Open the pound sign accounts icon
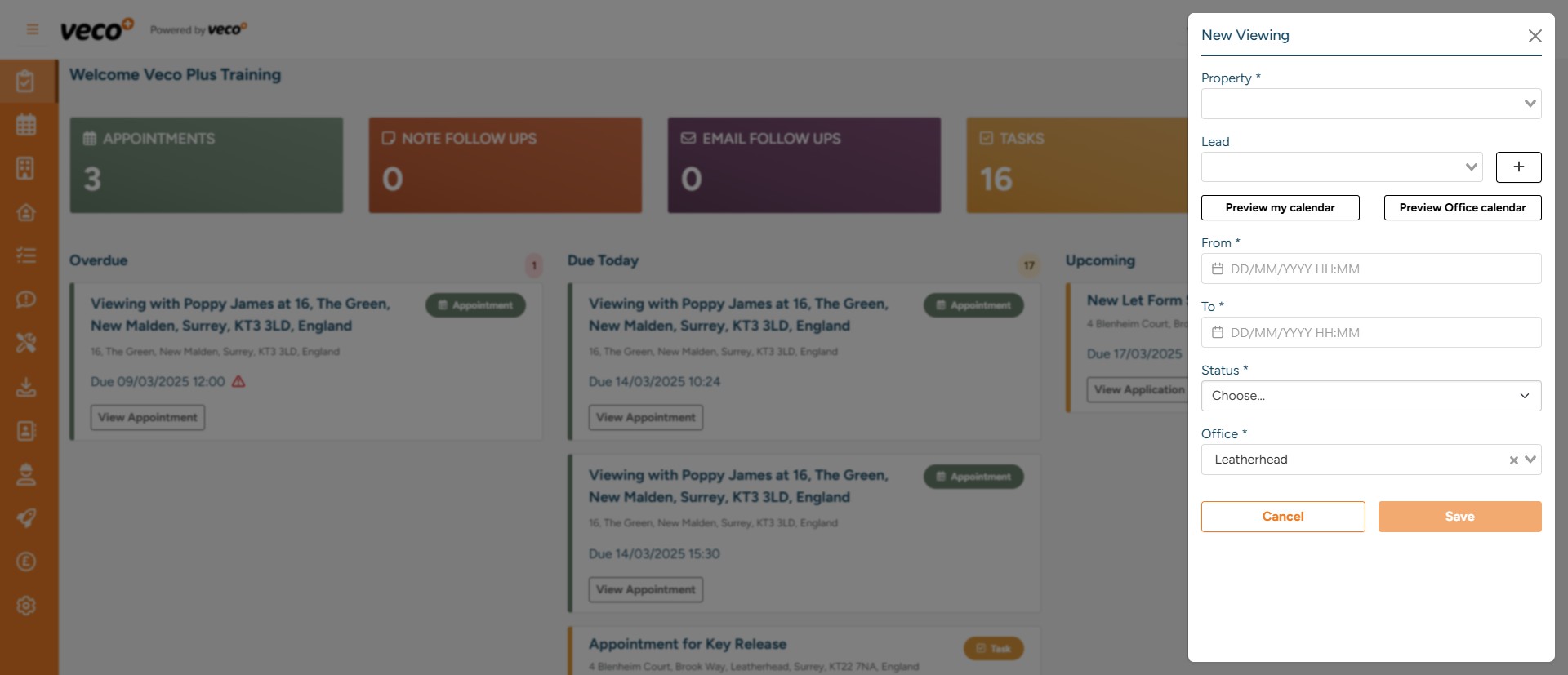The image size is (1568, 675). [26, 562]
